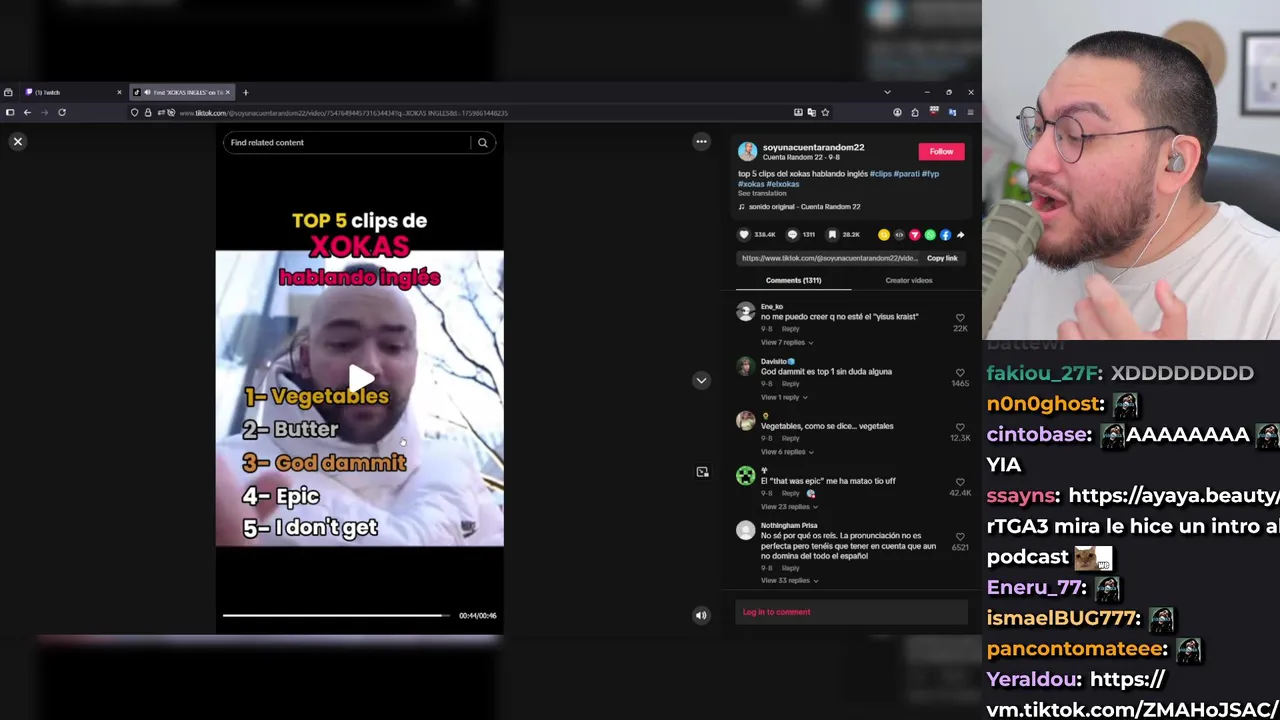Mute the video using the speaker icon
The width and height of the screenshot is (1280, 720).
point(701,615)
